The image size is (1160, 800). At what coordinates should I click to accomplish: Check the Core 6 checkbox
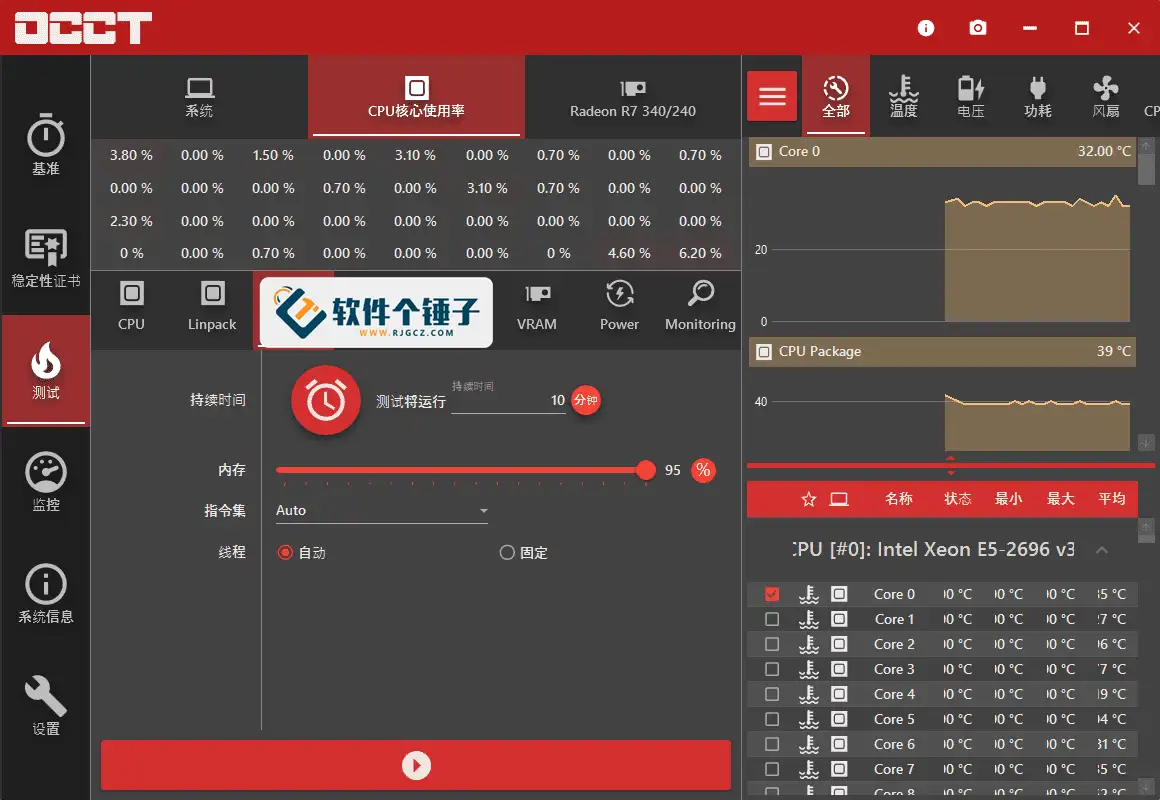[772, 744]
